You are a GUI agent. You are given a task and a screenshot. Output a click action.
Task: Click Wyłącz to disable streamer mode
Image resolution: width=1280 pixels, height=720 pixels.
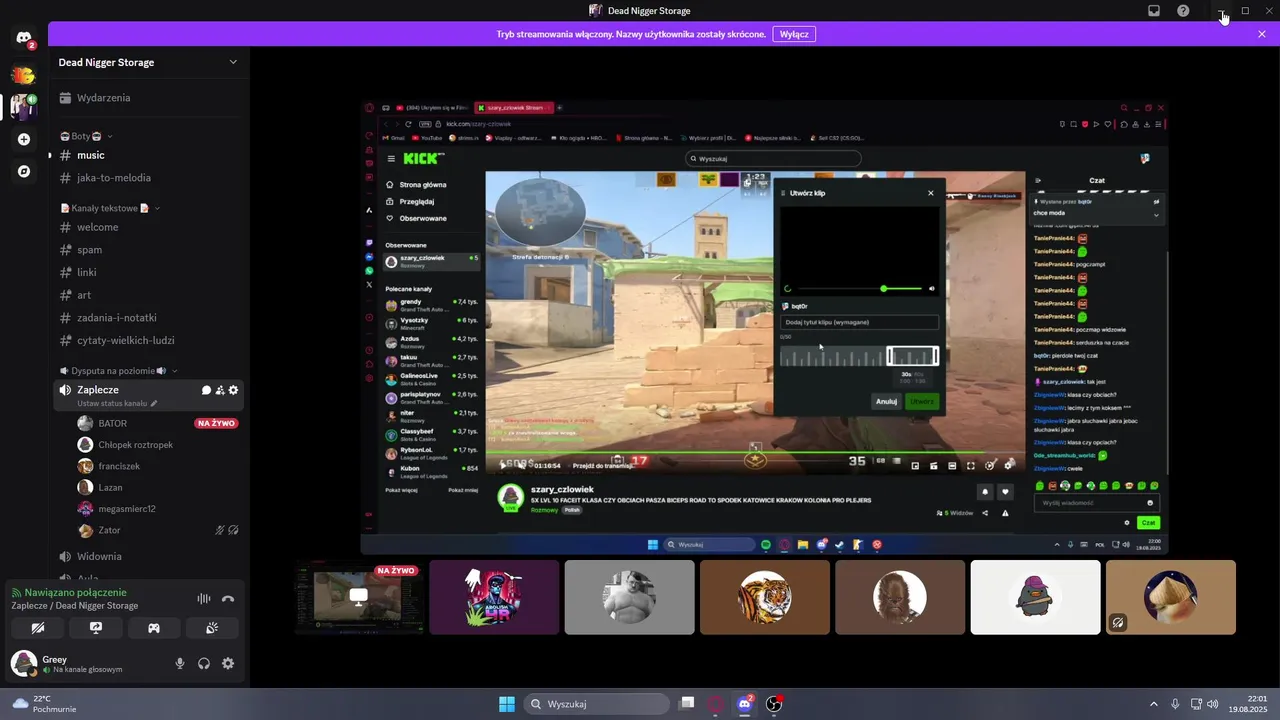794,34
